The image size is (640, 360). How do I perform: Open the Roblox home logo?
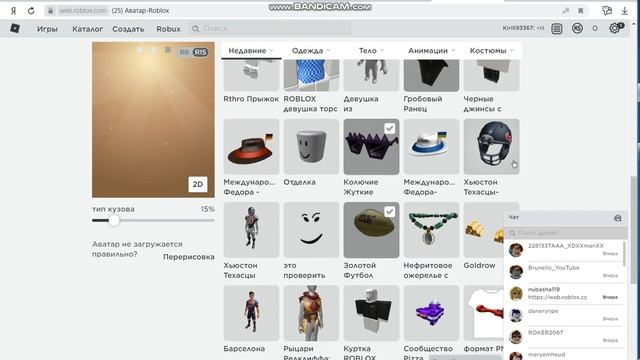[x=15, y=28]
